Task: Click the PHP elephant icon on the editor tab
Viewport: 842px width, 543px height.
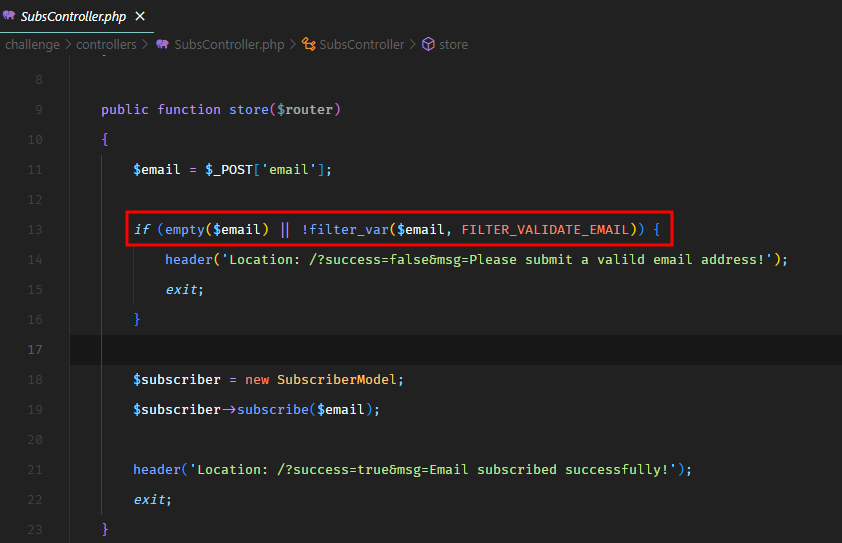Action: [x=9, y=16]
